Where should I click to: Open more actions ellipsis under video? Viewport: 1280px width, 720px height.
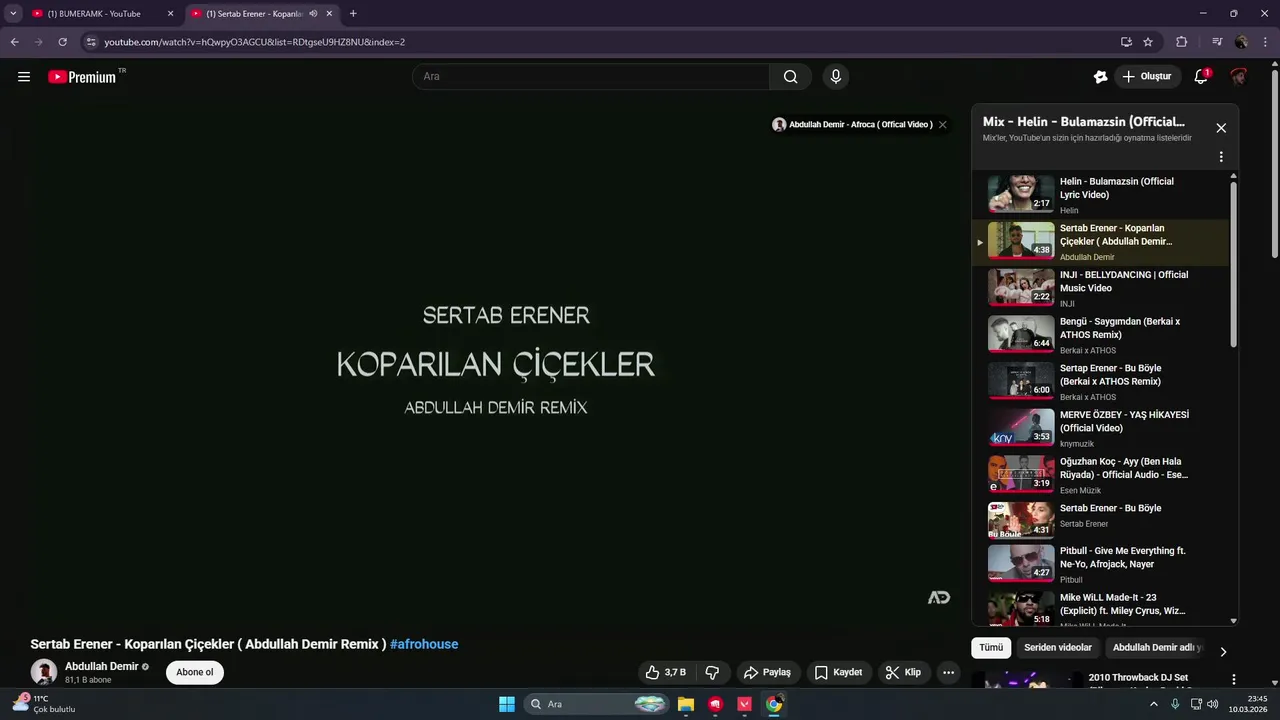(x=949, y=672)
